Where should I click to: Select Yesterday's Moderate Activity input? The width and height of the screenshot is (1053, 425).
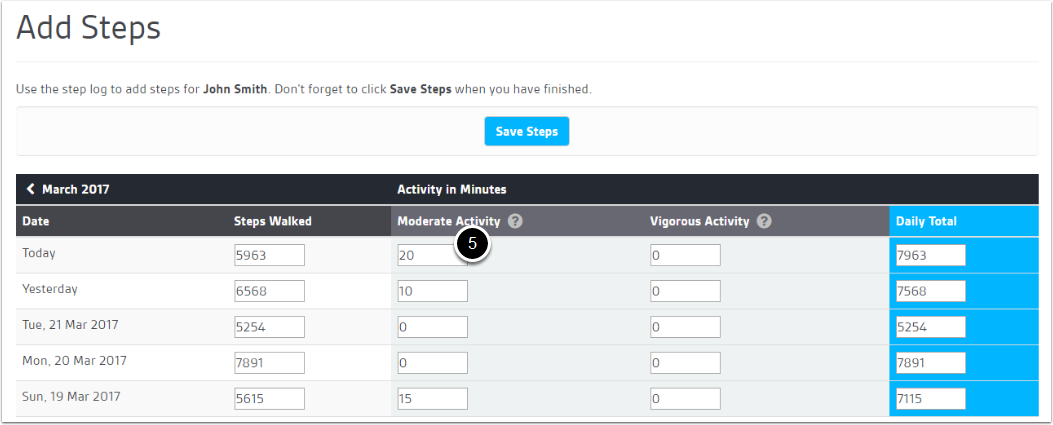tap(432, 291)
